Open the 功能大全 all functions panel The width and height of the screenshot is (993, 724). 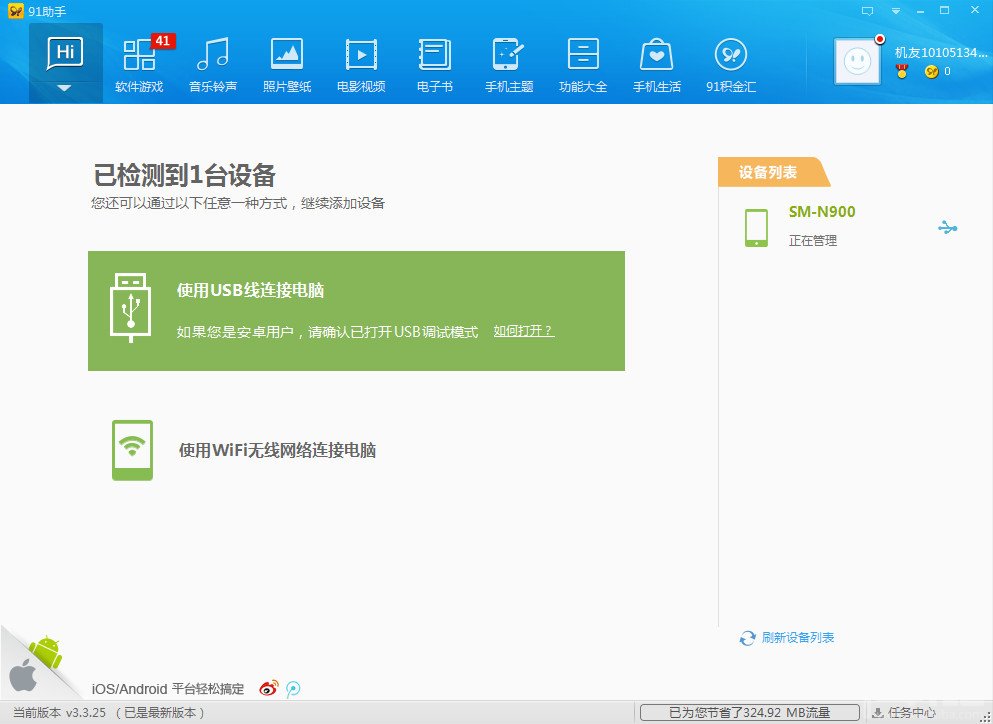pyautogui.click(x=581, y=60)
